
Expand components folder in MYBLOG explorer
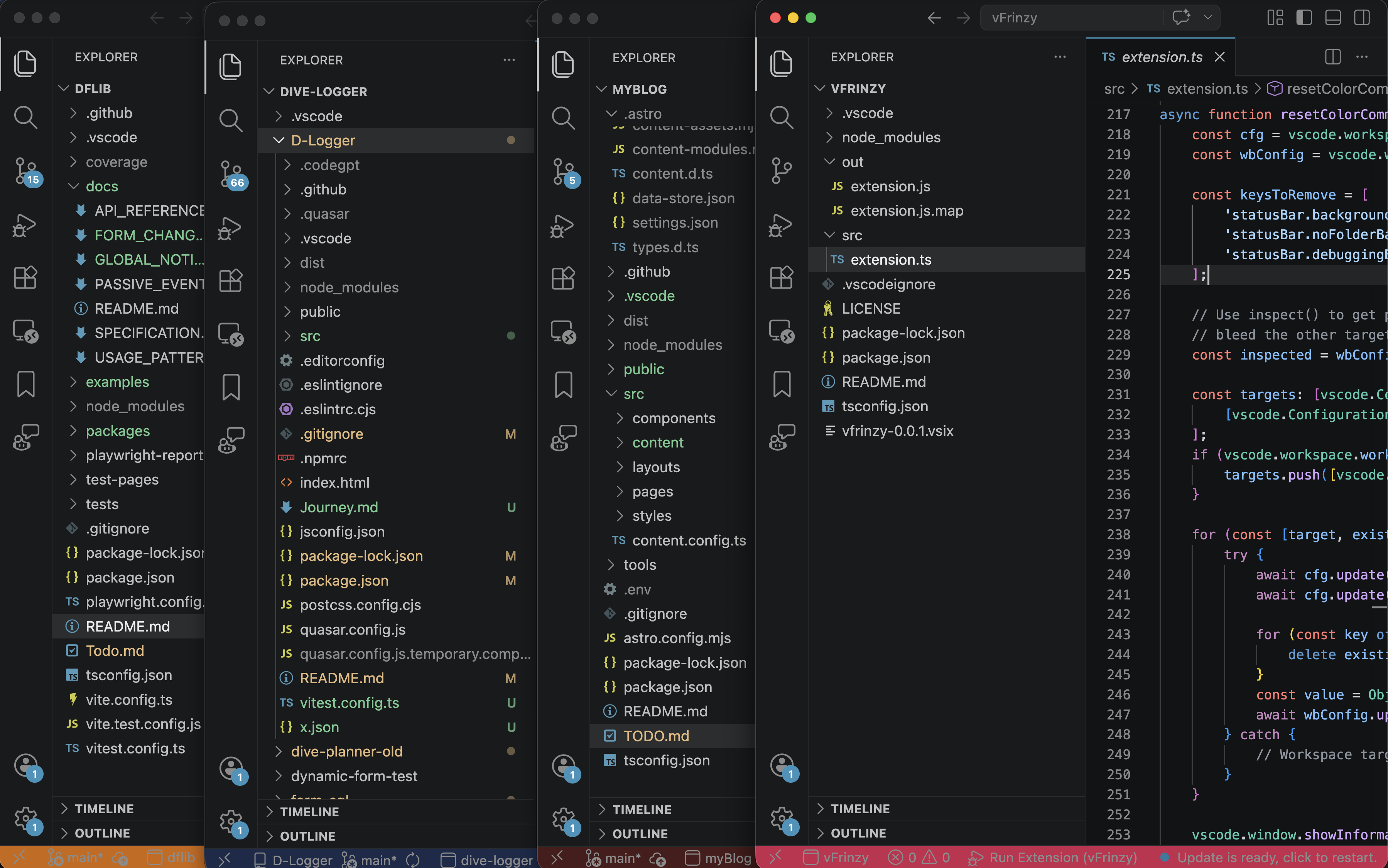673,418
